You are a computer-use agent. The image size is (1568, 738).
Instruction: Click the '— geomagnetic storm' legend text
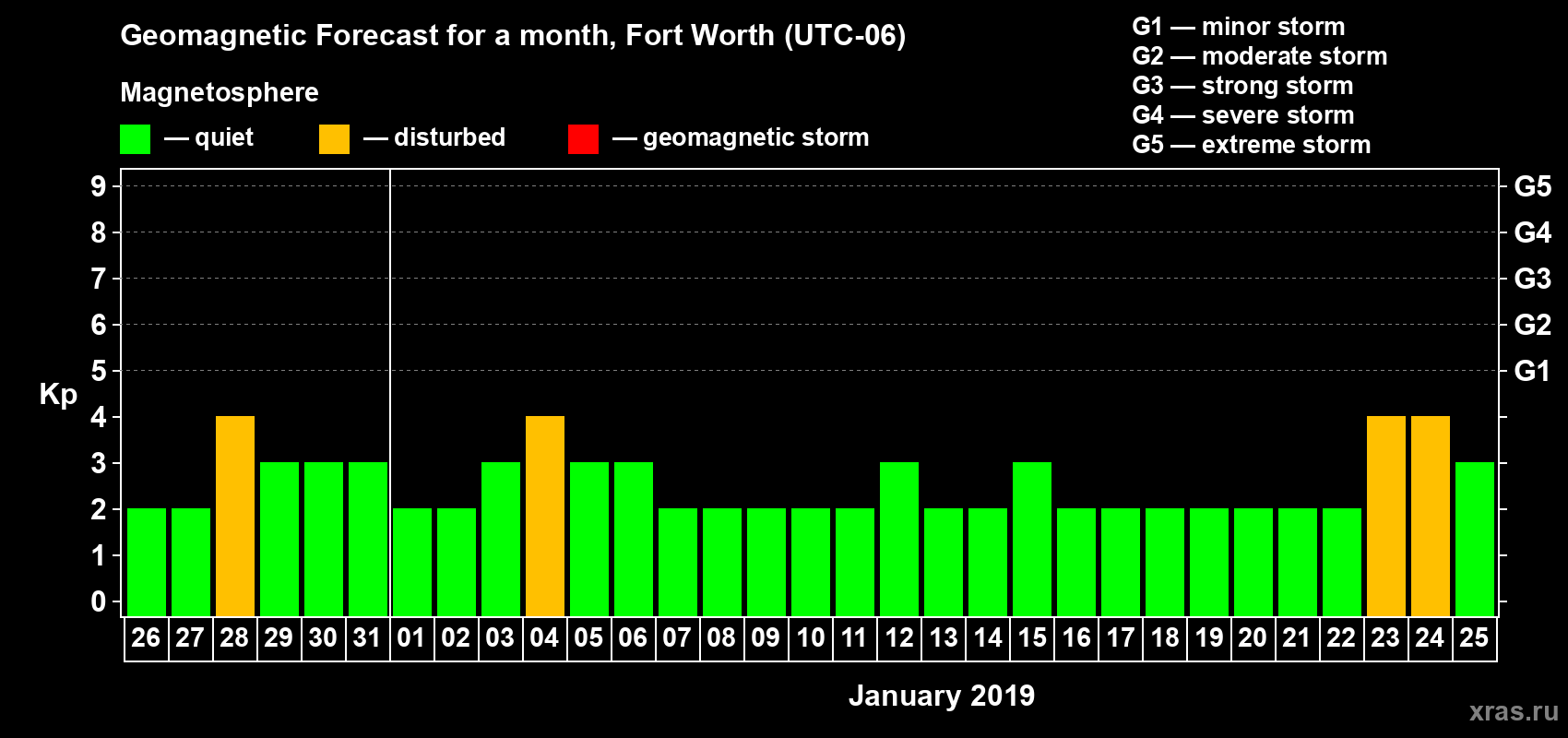click(741, 137)
